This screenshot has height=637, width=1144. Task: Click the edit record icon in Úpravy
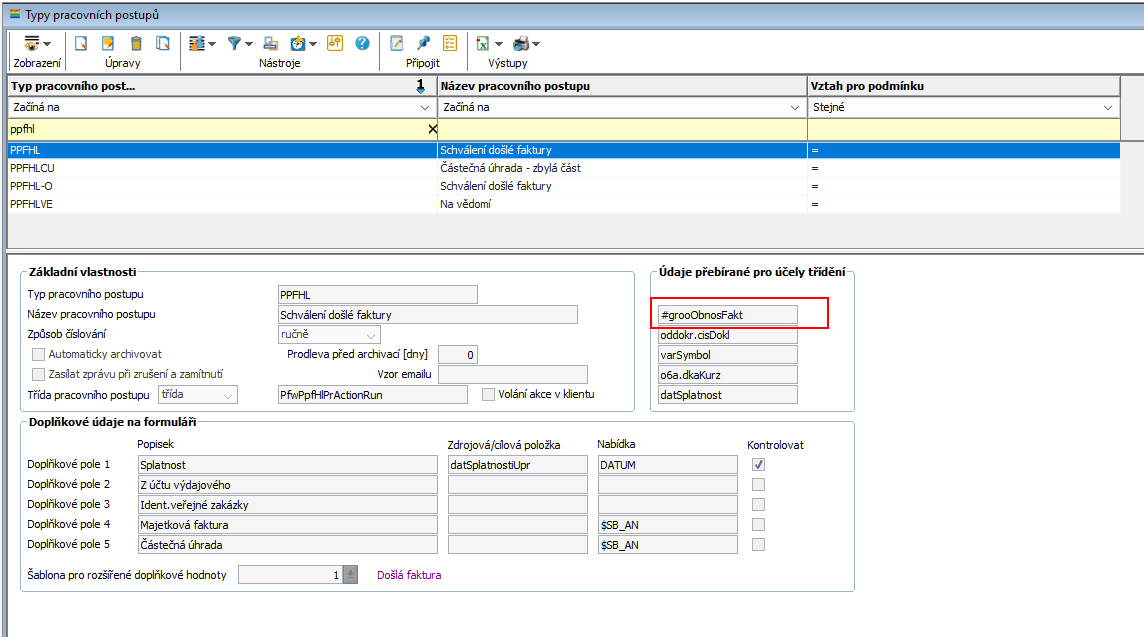coord(108,43)
